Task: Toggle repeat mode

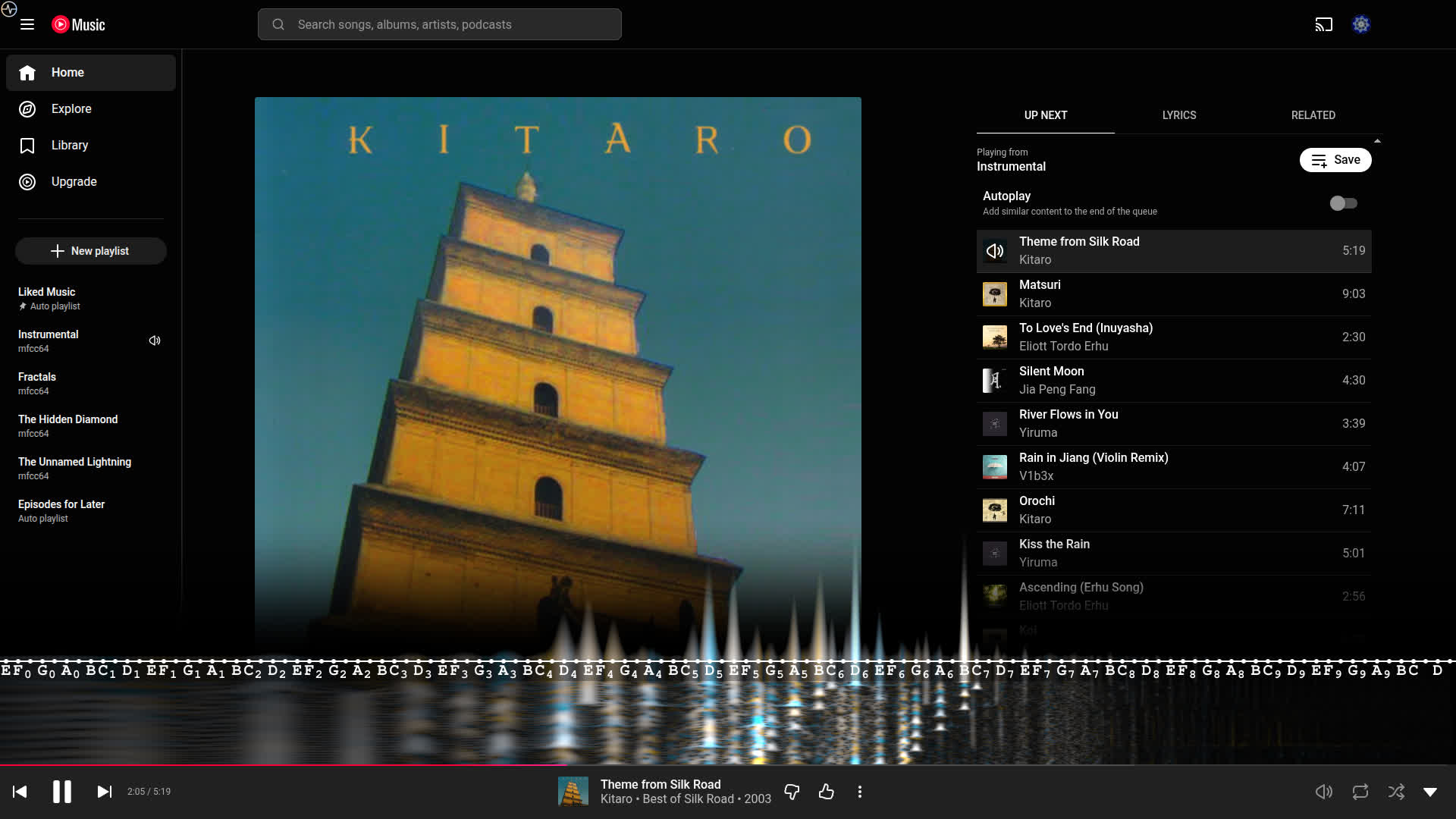Action: [1360, 792]
